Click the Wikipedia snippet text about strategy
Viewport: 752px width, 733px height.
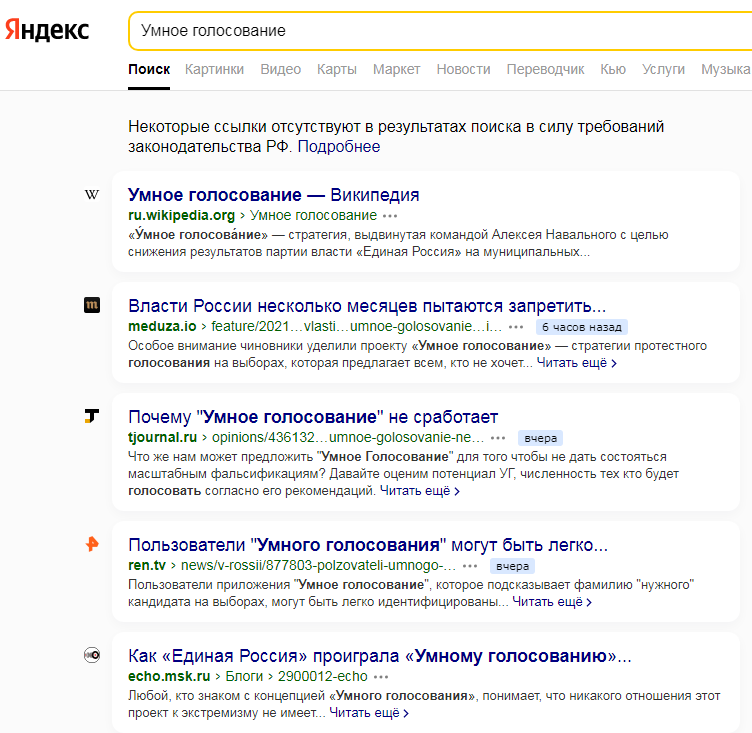tap(398, 243)
